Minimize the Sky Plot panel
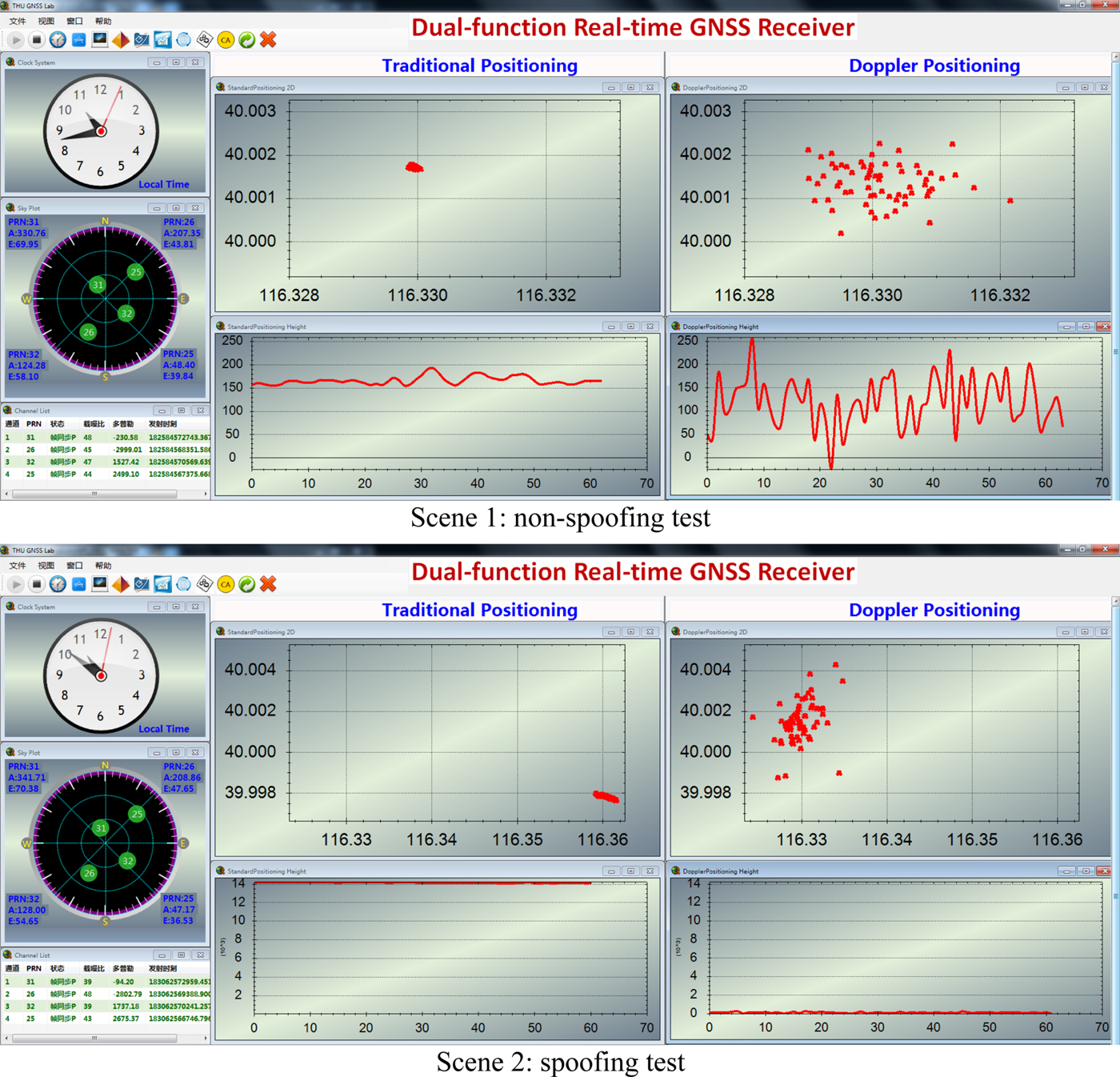The height and width of the screenshot is (1077, 1120). pos(156,207)
